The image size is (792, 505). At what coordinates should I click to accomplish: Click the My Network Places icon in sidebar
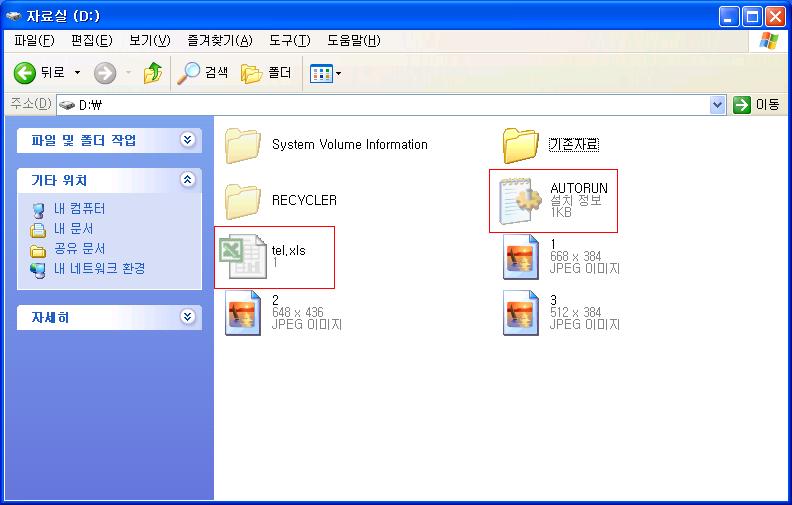click(38, 270)
